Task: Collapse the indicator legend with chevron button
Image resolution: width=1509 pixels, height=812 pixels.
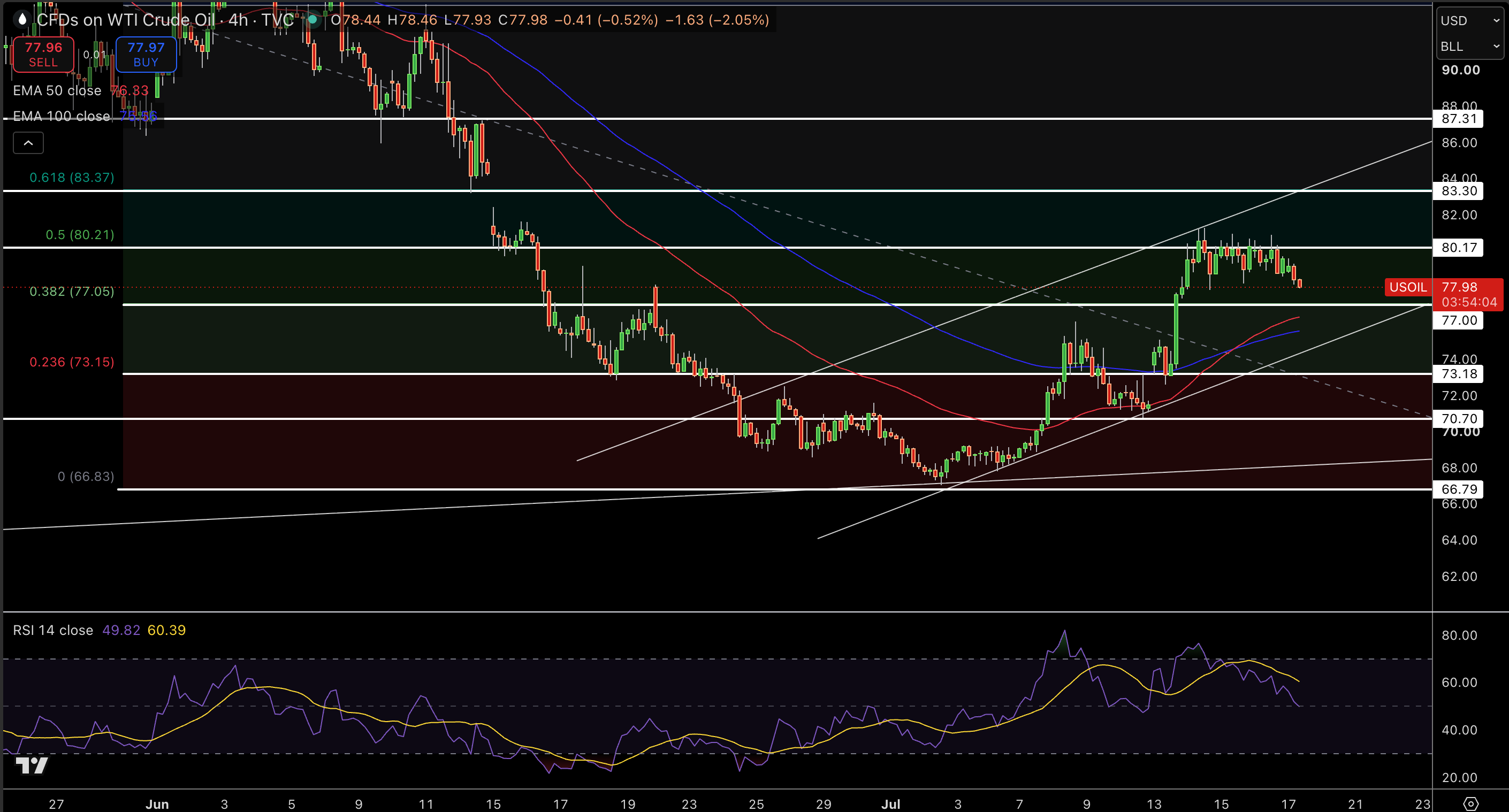Action: click(x=28, y=143)
